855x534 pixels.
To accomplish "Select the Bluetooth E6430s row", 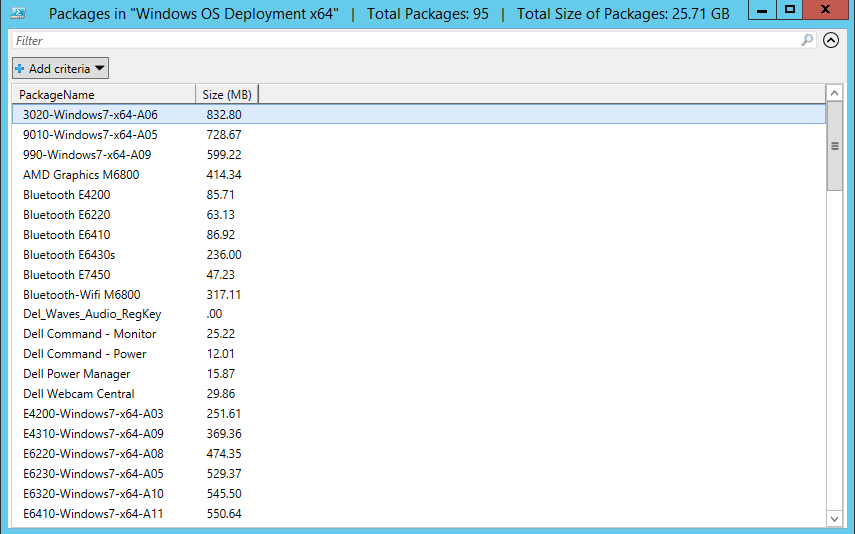I will (x=69, y=255).
